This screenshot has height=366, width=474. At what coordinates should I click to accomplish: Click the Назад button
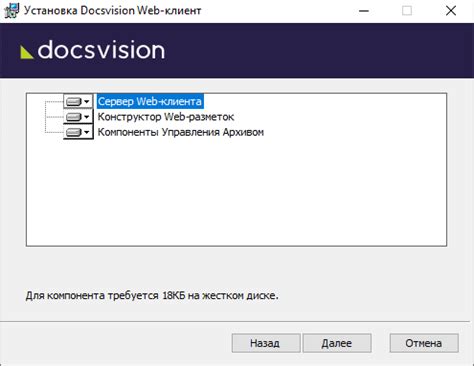pyautogui.click(x=266, y=343)
